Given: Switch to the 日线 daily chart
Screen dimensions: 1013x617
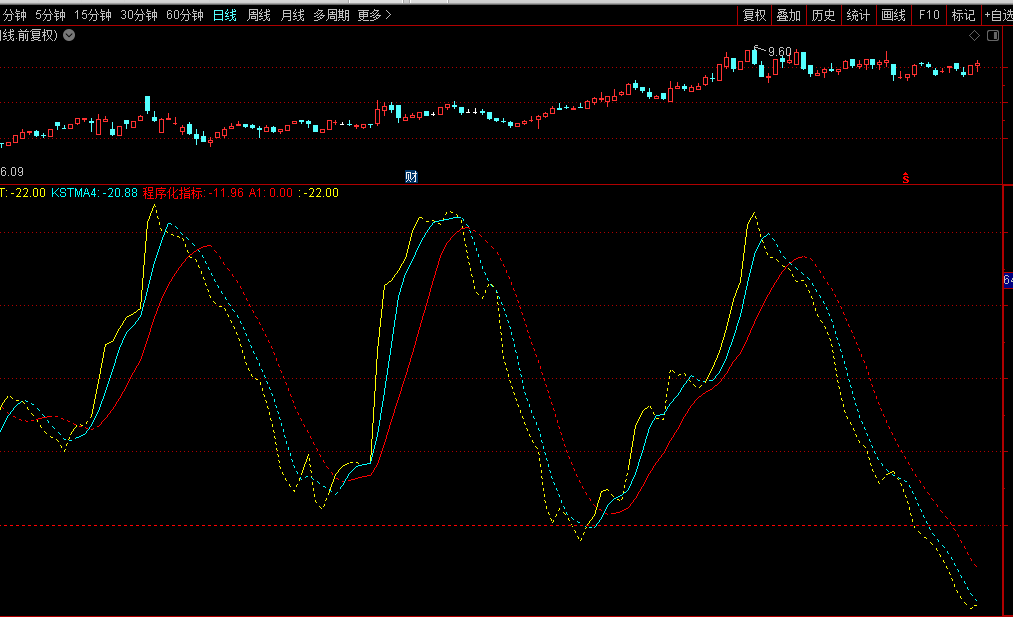Looking at the screenshot, I should pos(225,15).
